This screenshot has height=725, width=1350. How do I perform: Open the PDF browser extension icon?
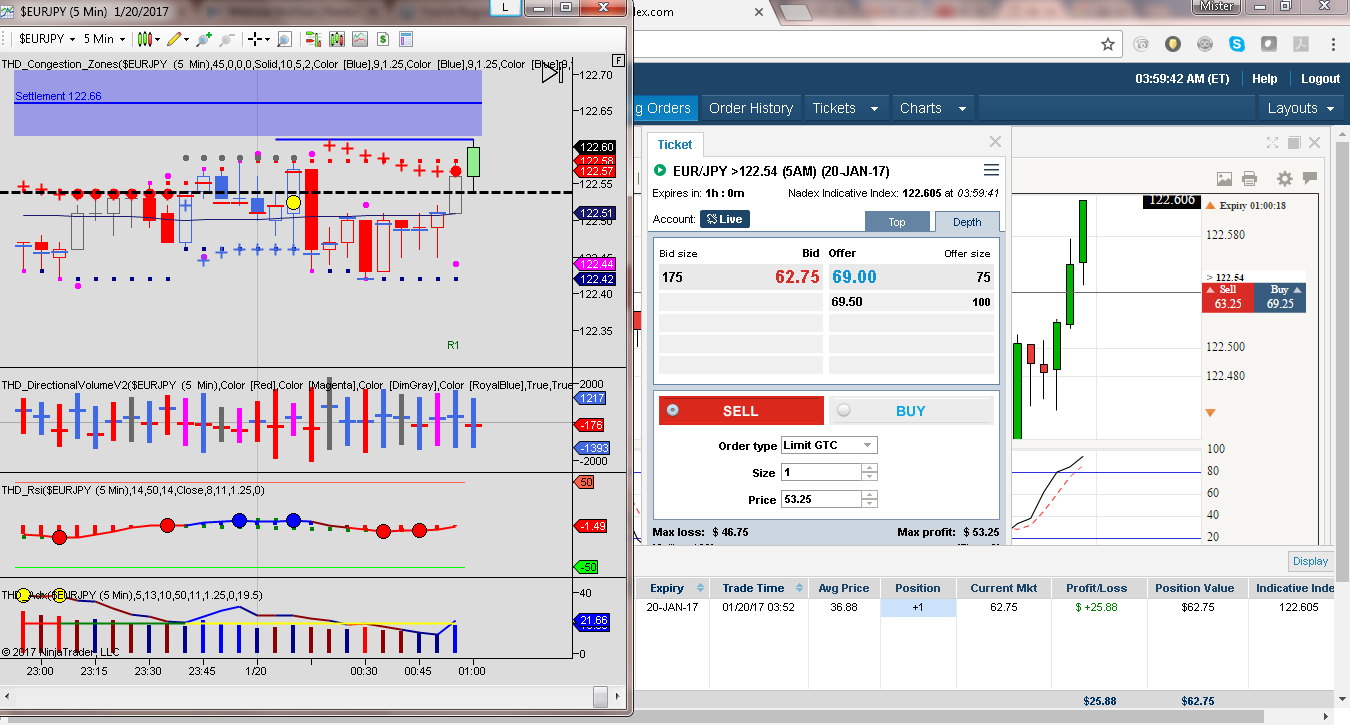click(x=1301, y=44)
